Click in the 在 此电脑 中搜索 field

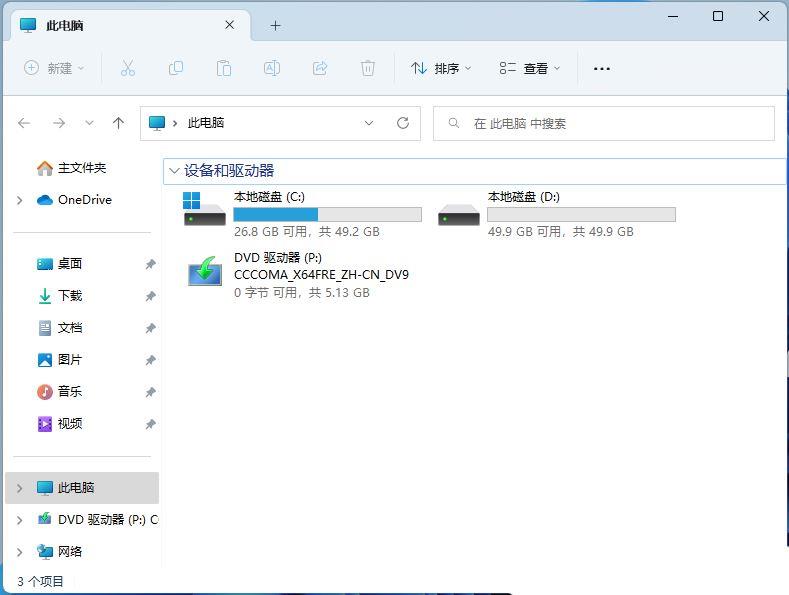click(x=604, y=123)
